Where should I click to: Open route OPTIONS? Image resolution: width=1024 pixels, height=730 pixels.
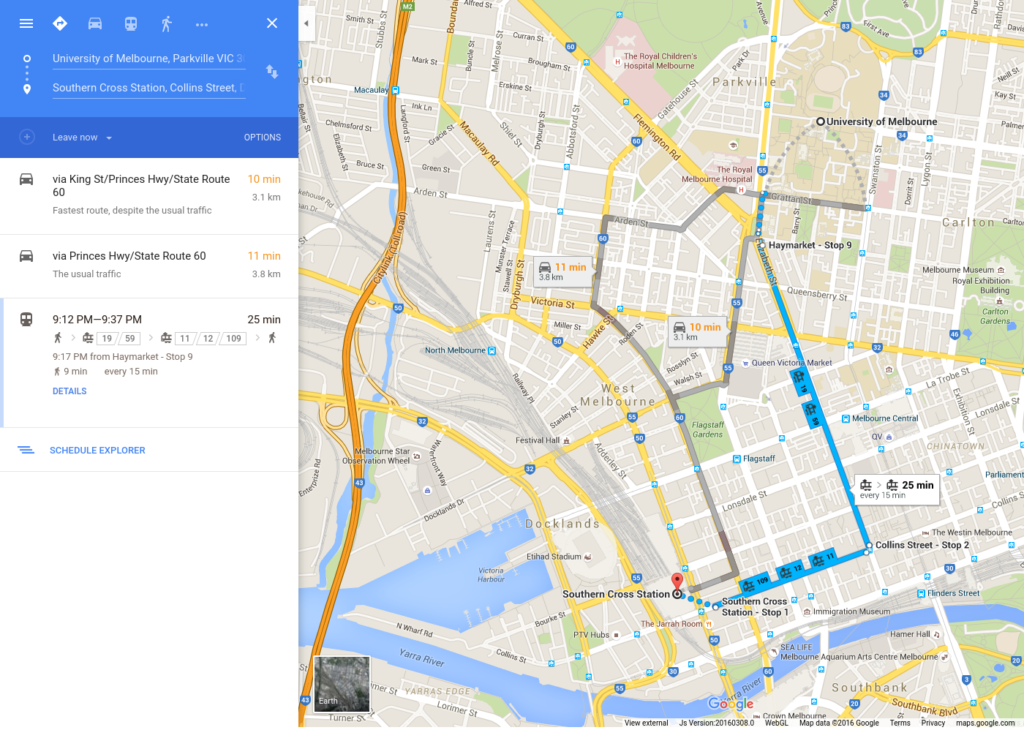pyautogui.click(x=263, y=138)
